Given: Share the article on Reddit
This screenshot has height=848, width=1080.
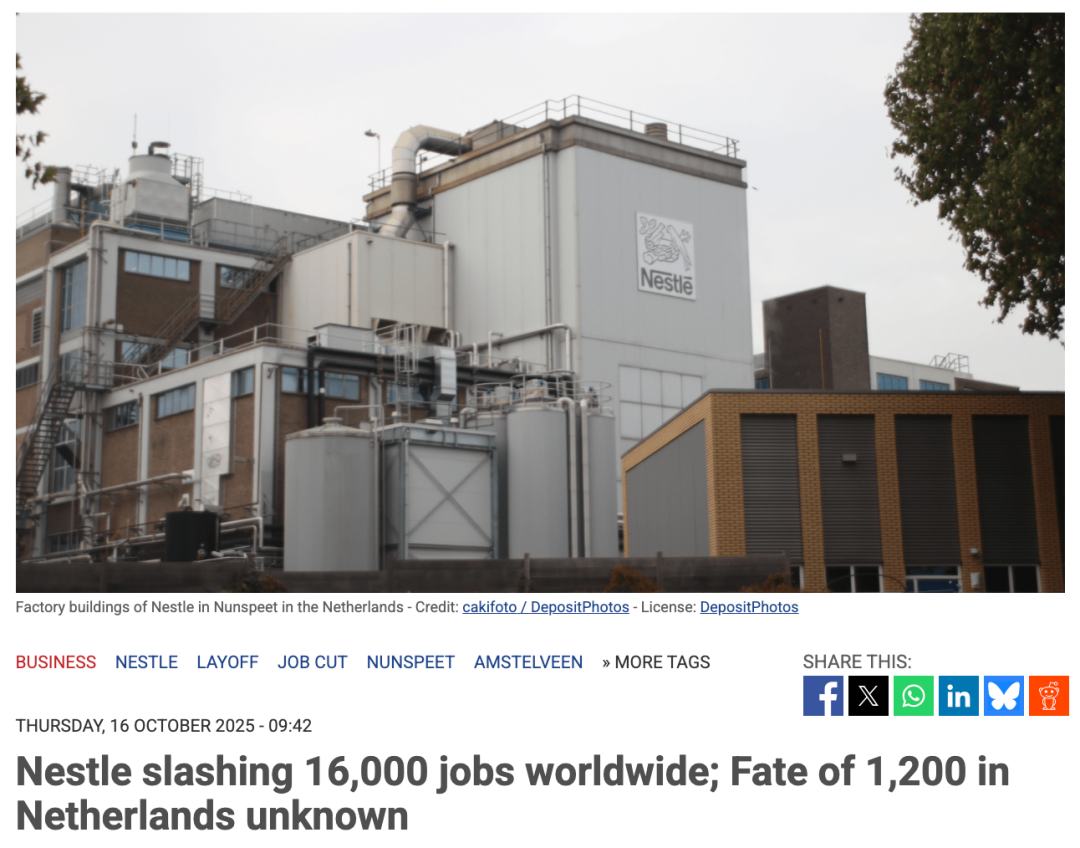Looking at the screenshot, I should click(x=1049, y=696).
